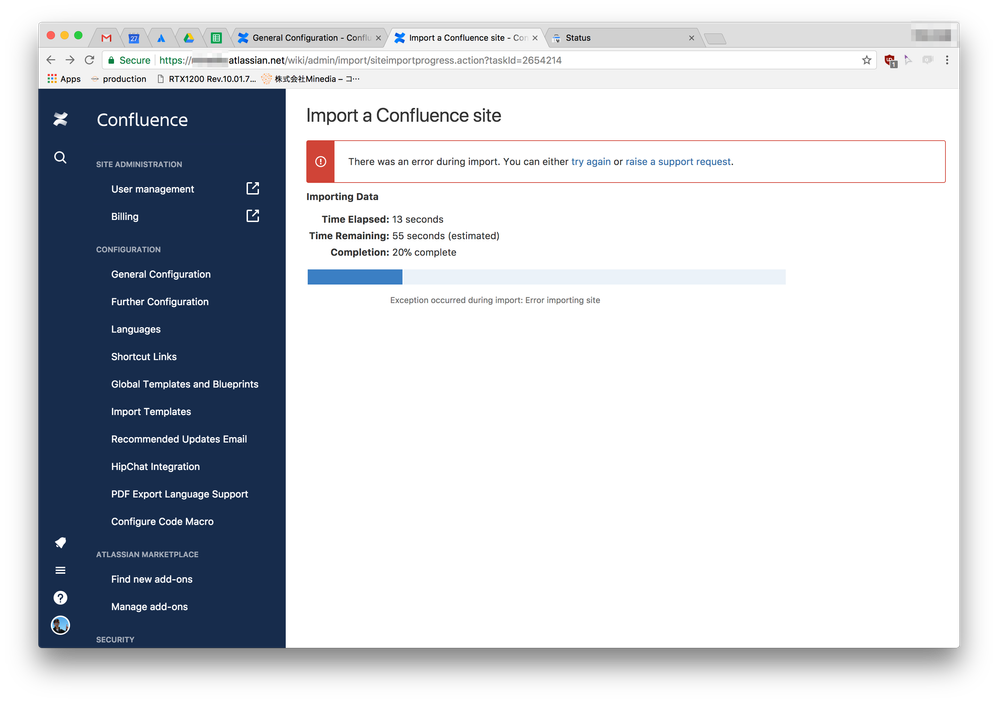Image resolution: width=998 pixels, height=703 pixels.
Task: Click the Confluence logo icon in sidebar
Action: click(x=60, y=120)
